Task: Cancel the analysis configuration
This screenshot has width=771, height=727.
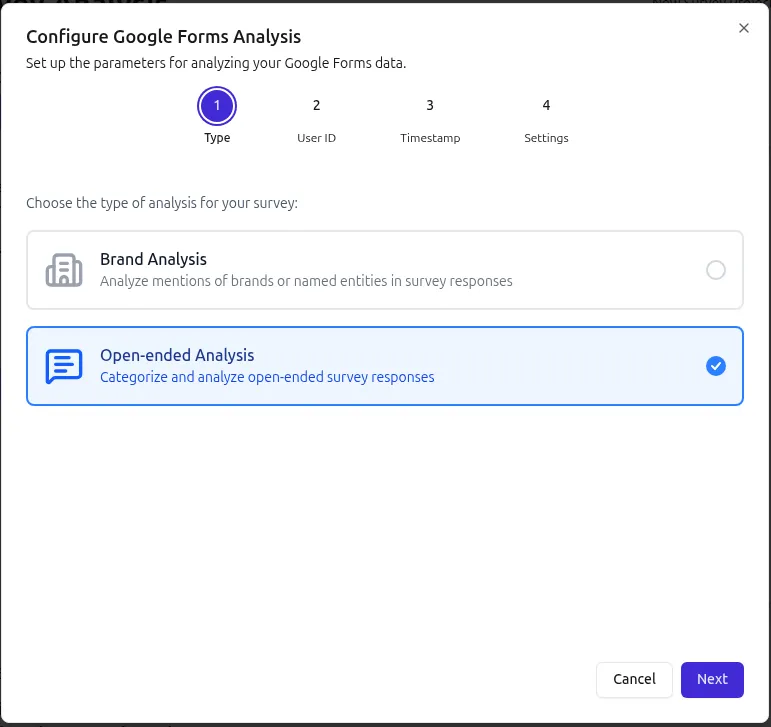Action: 634,679
